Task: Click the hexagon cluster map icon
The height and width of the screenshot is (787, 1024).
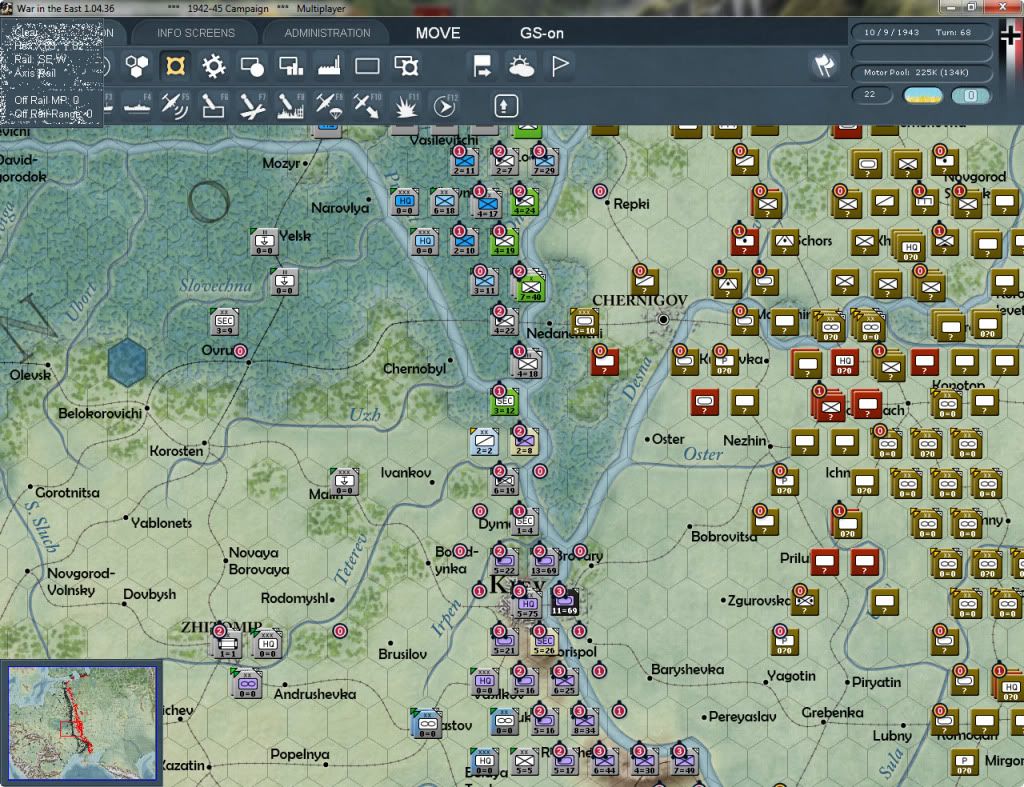Action: pos(136,66)
